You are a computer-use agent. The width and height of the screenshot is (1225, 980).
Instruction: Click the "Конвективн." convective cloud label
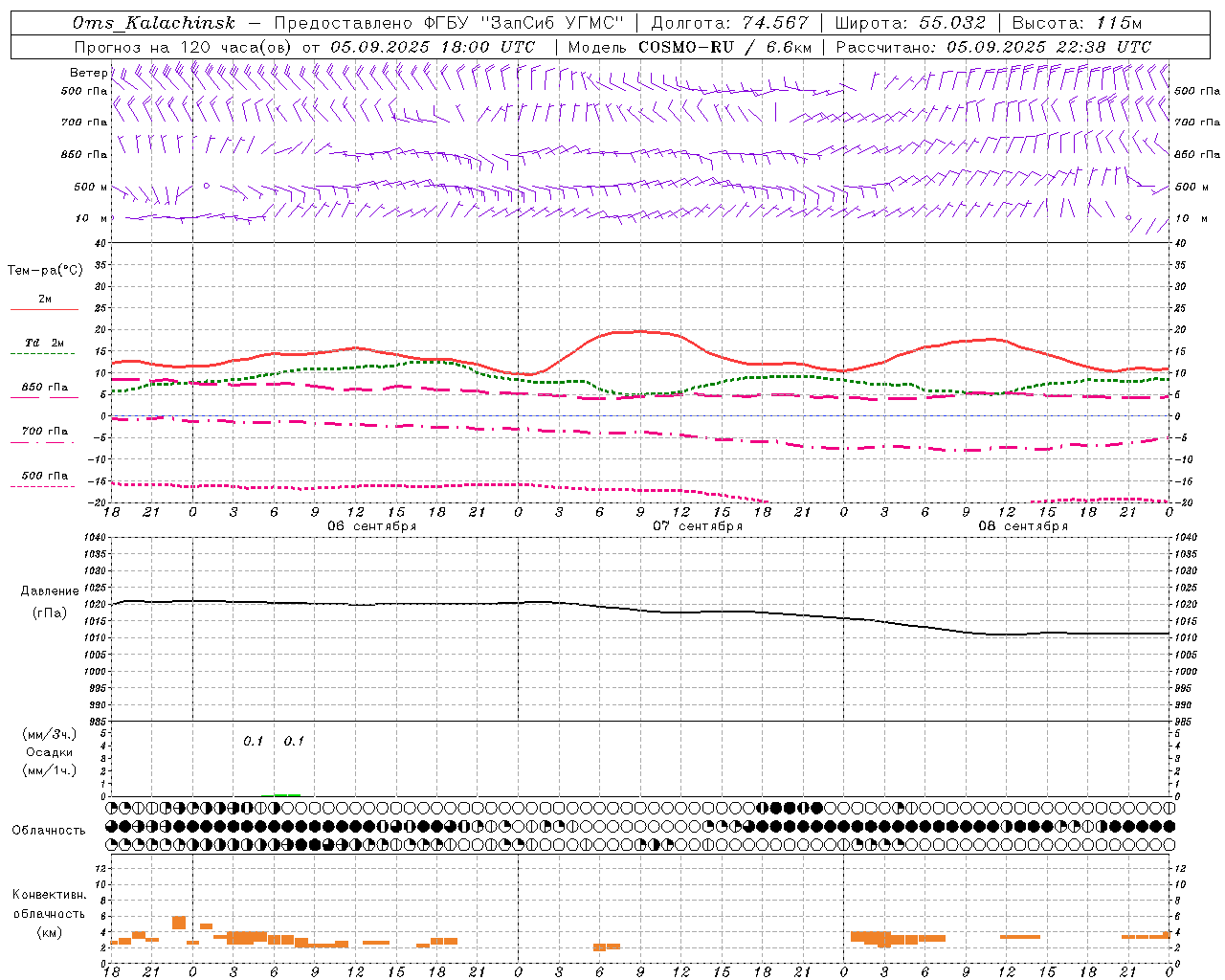coord(49,895)
